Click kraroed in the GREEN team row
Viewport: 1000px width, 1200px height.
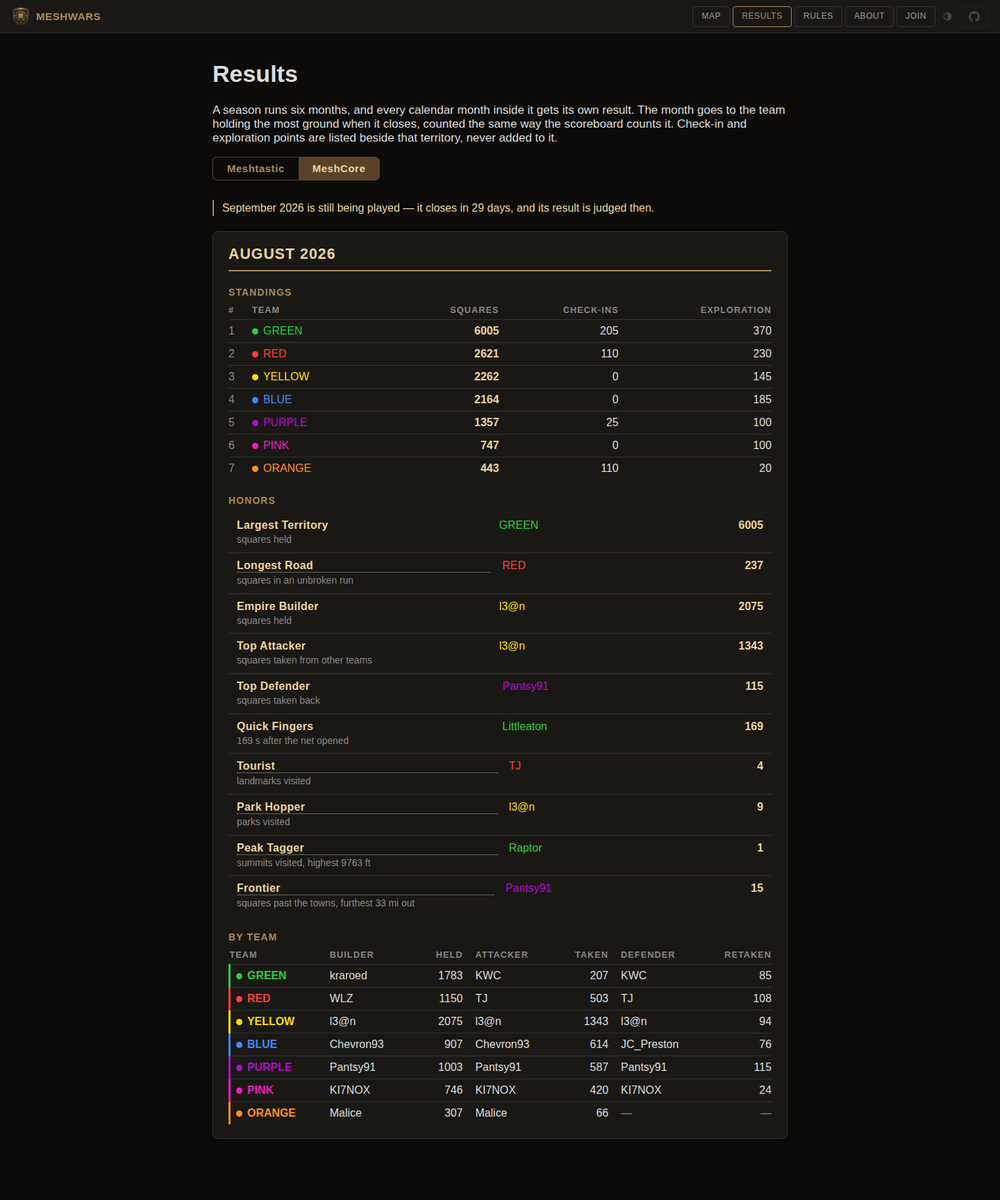coord(349,976)
